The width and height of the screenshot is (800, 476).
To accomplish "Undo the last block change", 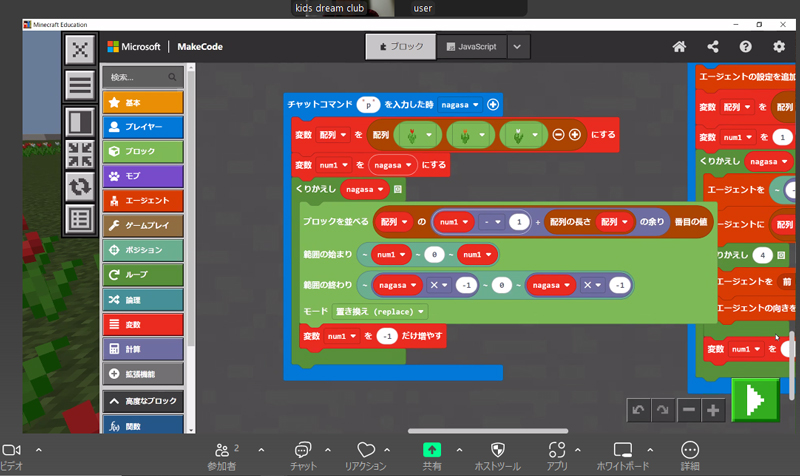I will tap(638, 410).
